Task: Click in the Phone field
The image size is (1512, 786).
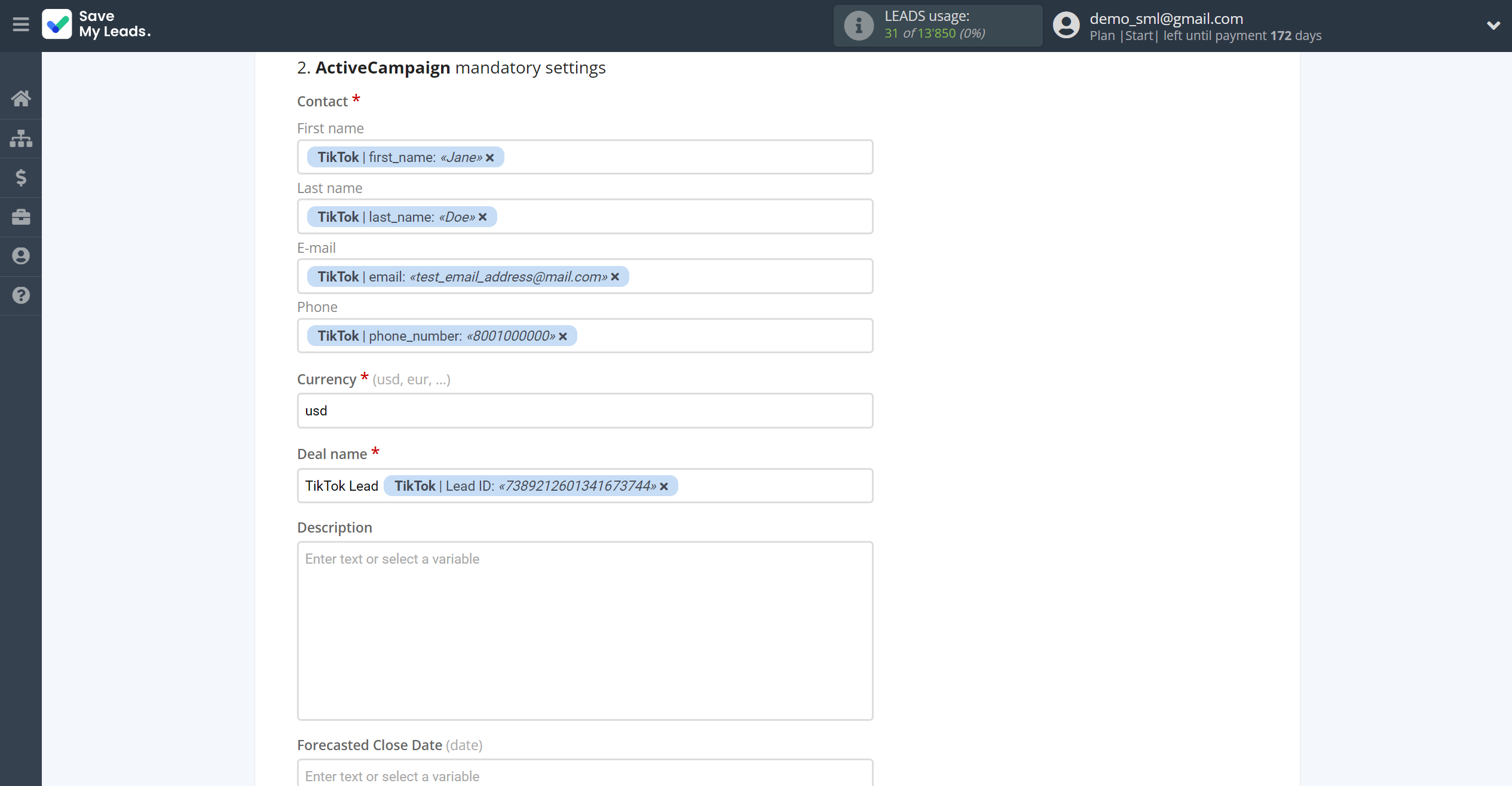Action: [x=584, y=336]
